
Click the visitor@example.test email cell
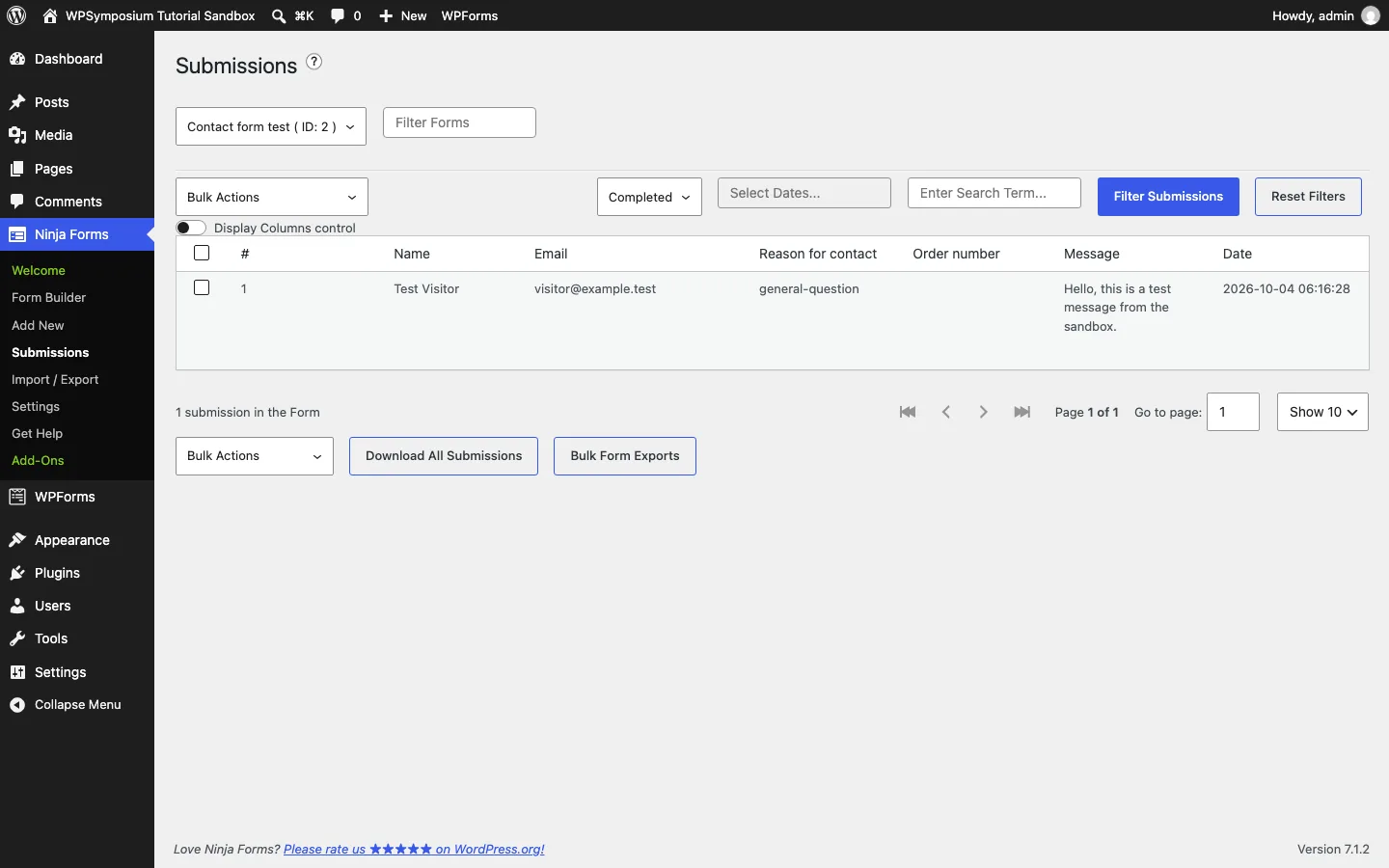595,289
